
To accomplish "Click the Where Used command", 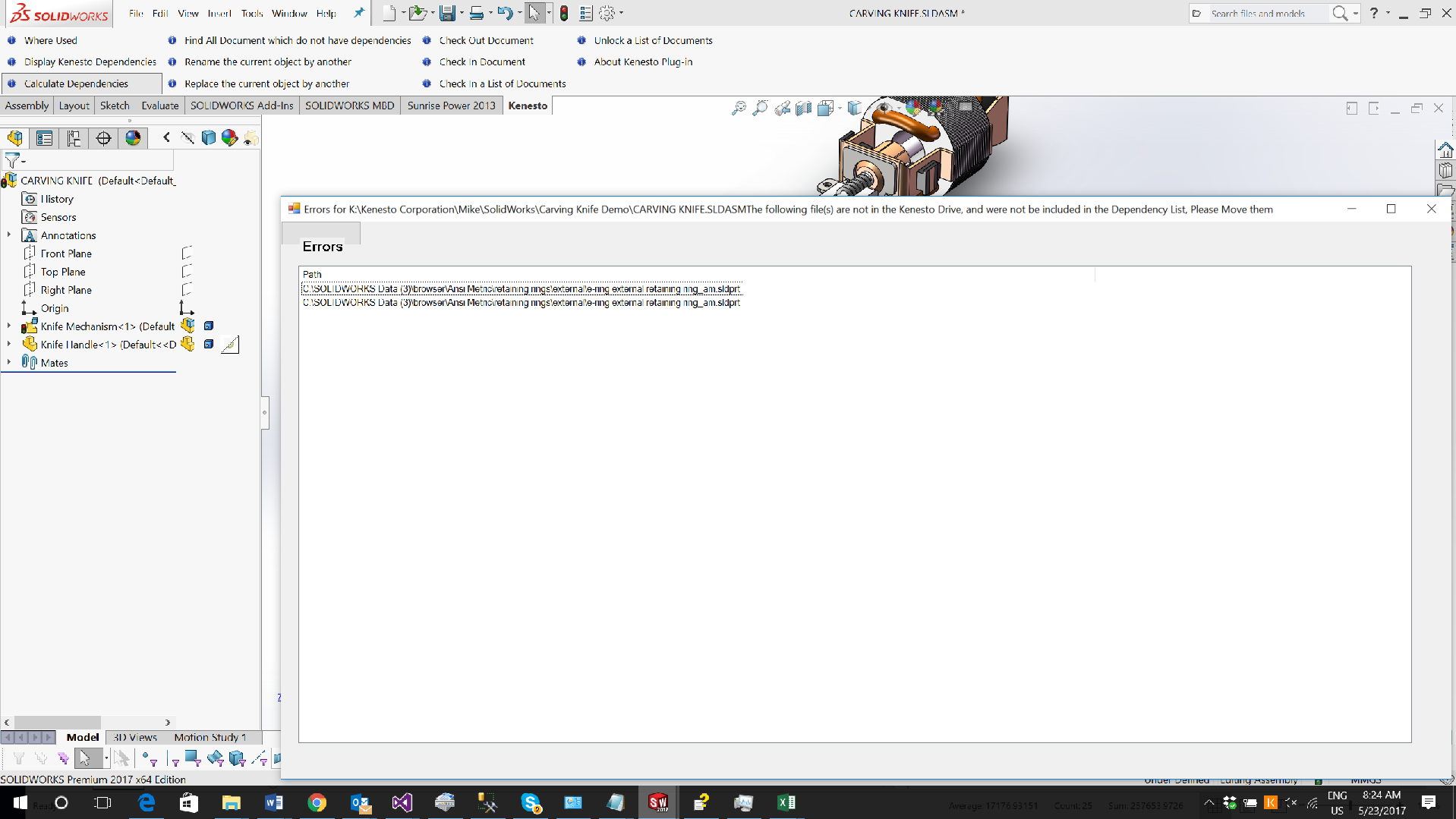I will (x=50, y=40).
